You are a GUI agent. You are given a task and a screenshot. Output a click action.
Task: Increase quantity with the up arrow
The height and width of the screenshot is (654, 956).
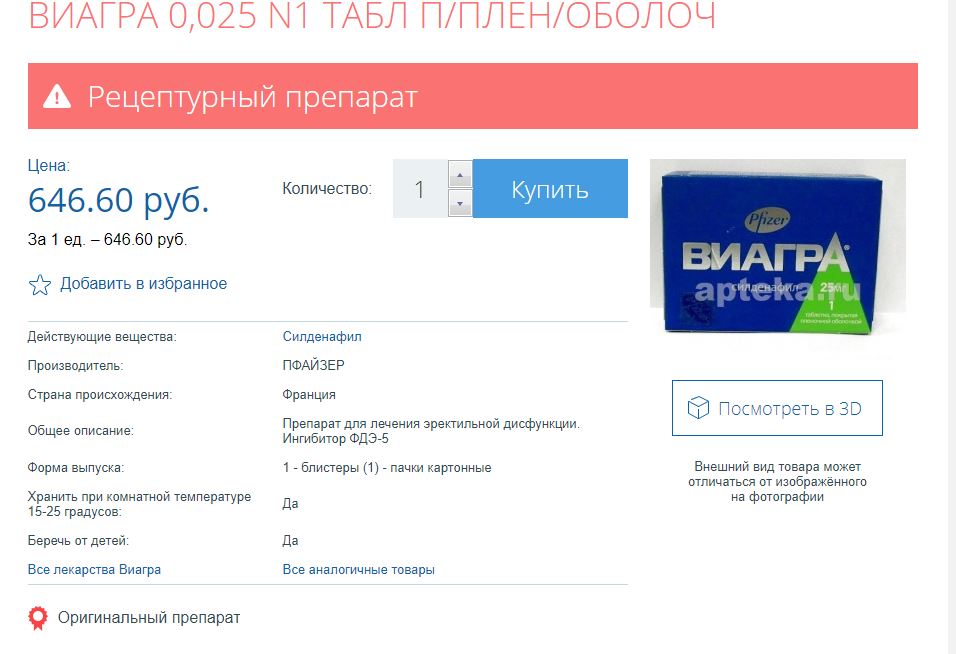tap(460, 175)
